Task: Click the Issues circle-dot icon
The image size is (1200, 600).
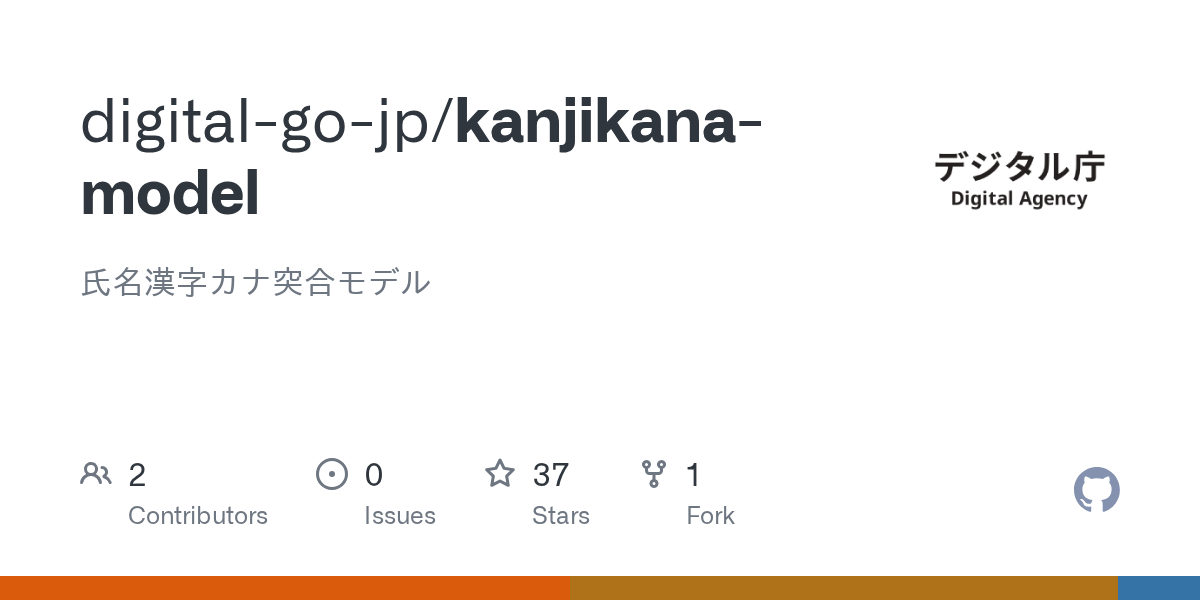Action: tap(332, 473)
